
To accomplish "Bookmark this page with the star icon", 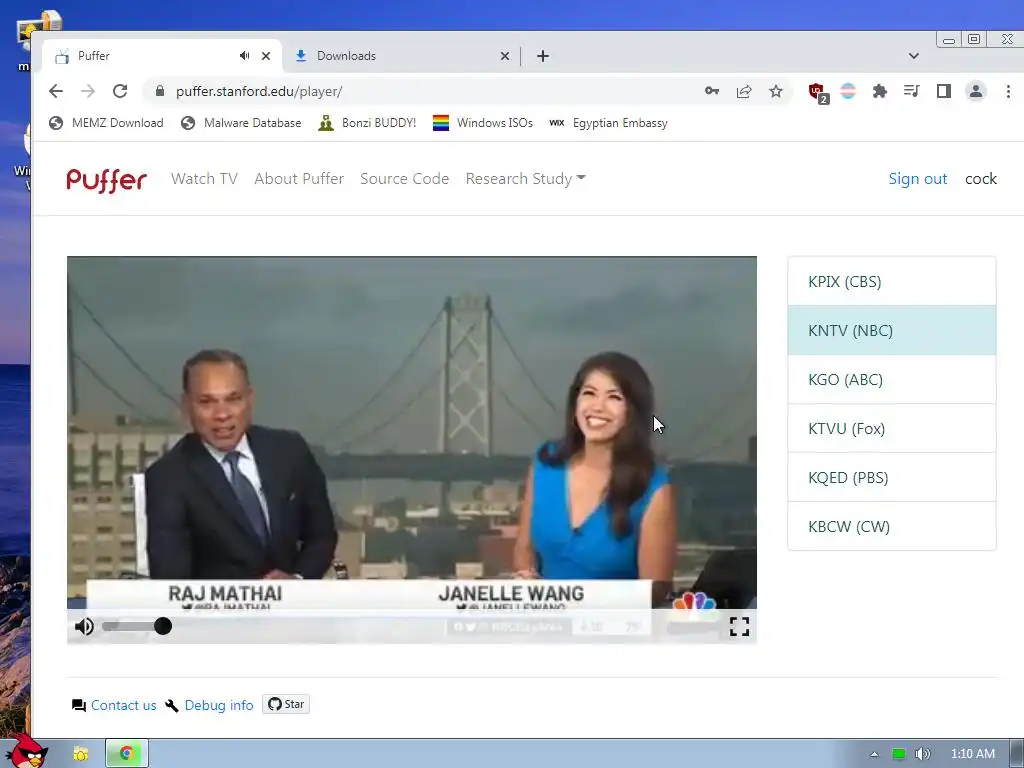I will click(775, 91).
